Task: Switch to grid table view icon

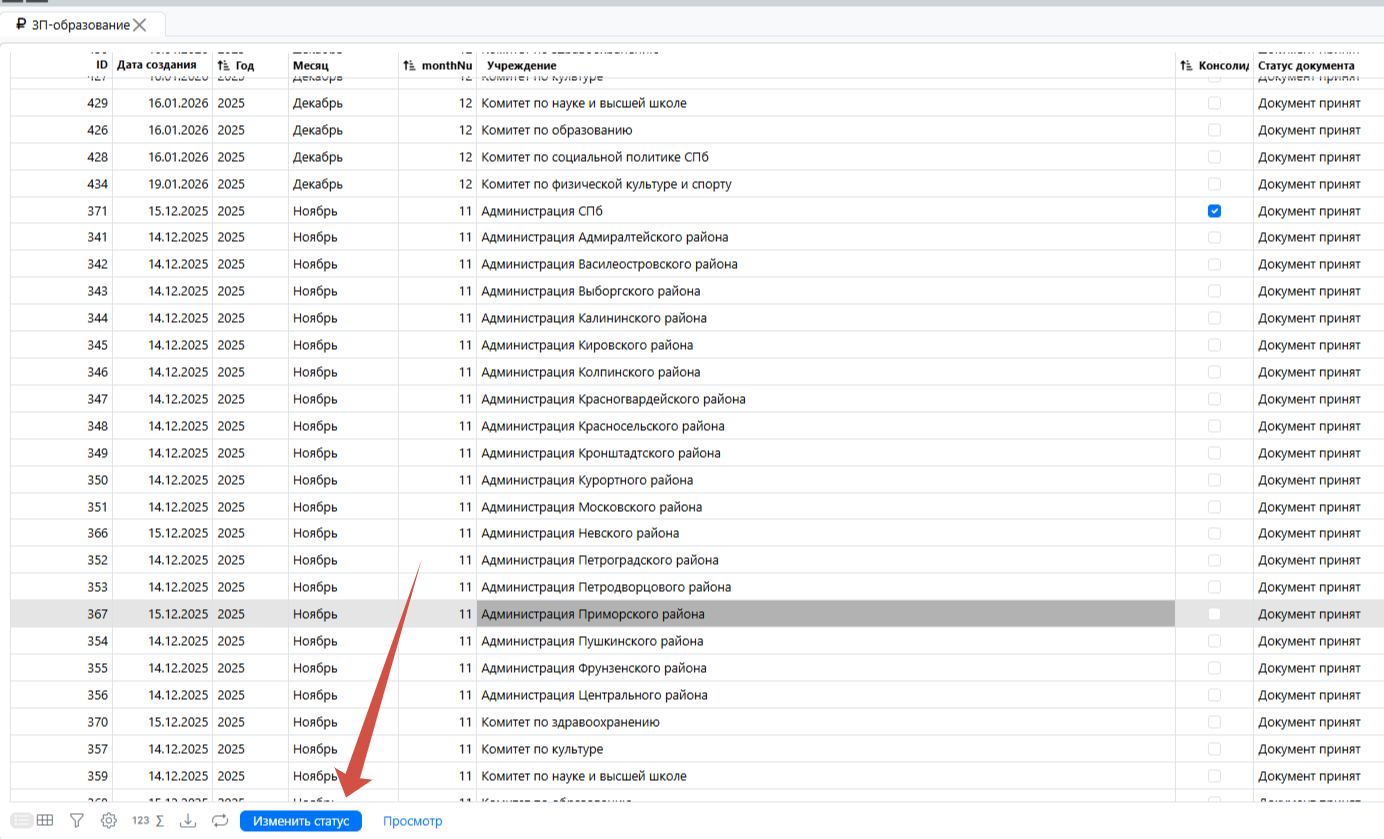Action: tap(45, 821)
